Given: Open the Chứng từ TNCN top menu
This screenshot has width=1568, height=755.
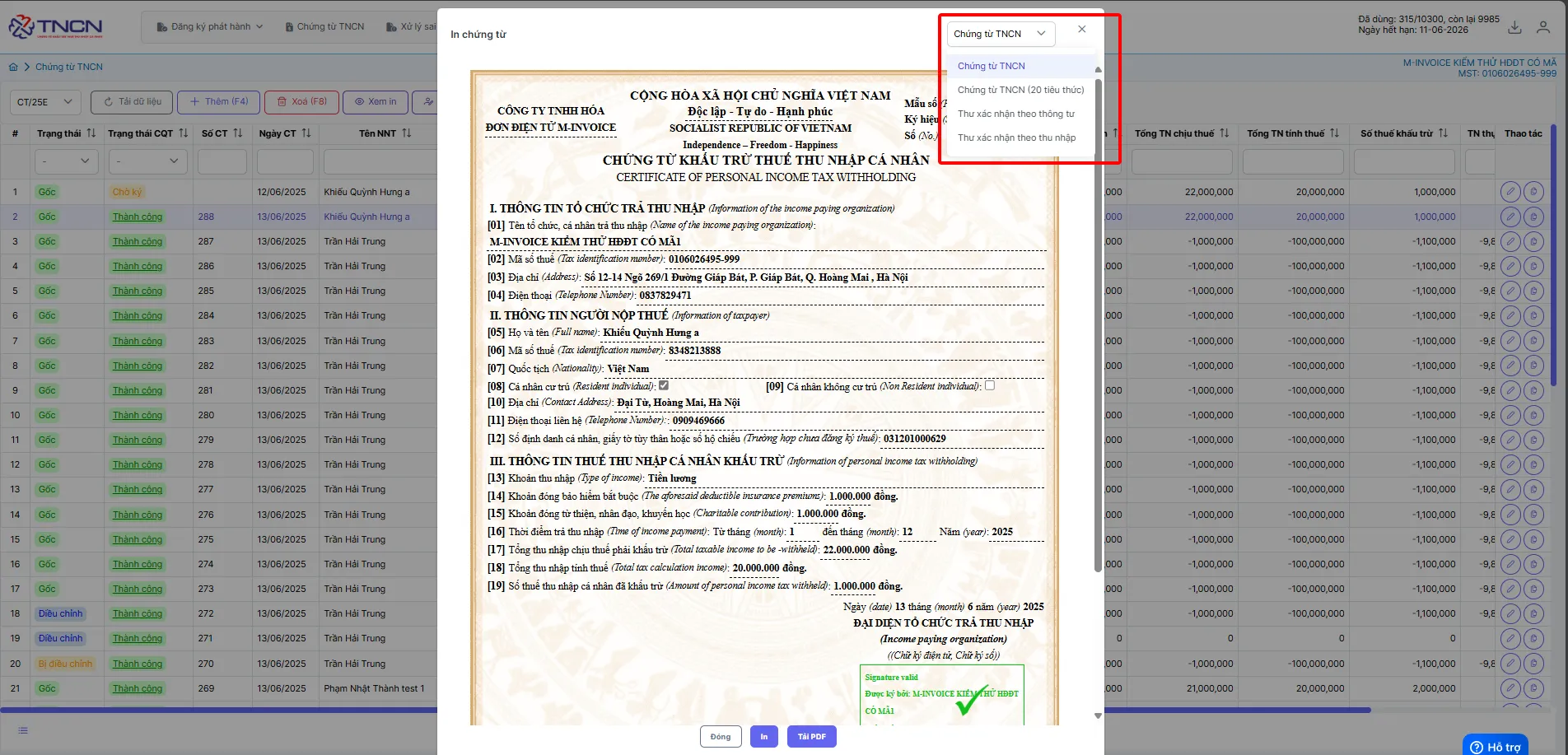Looking at the screenshot, I should [x=324, y=27].
